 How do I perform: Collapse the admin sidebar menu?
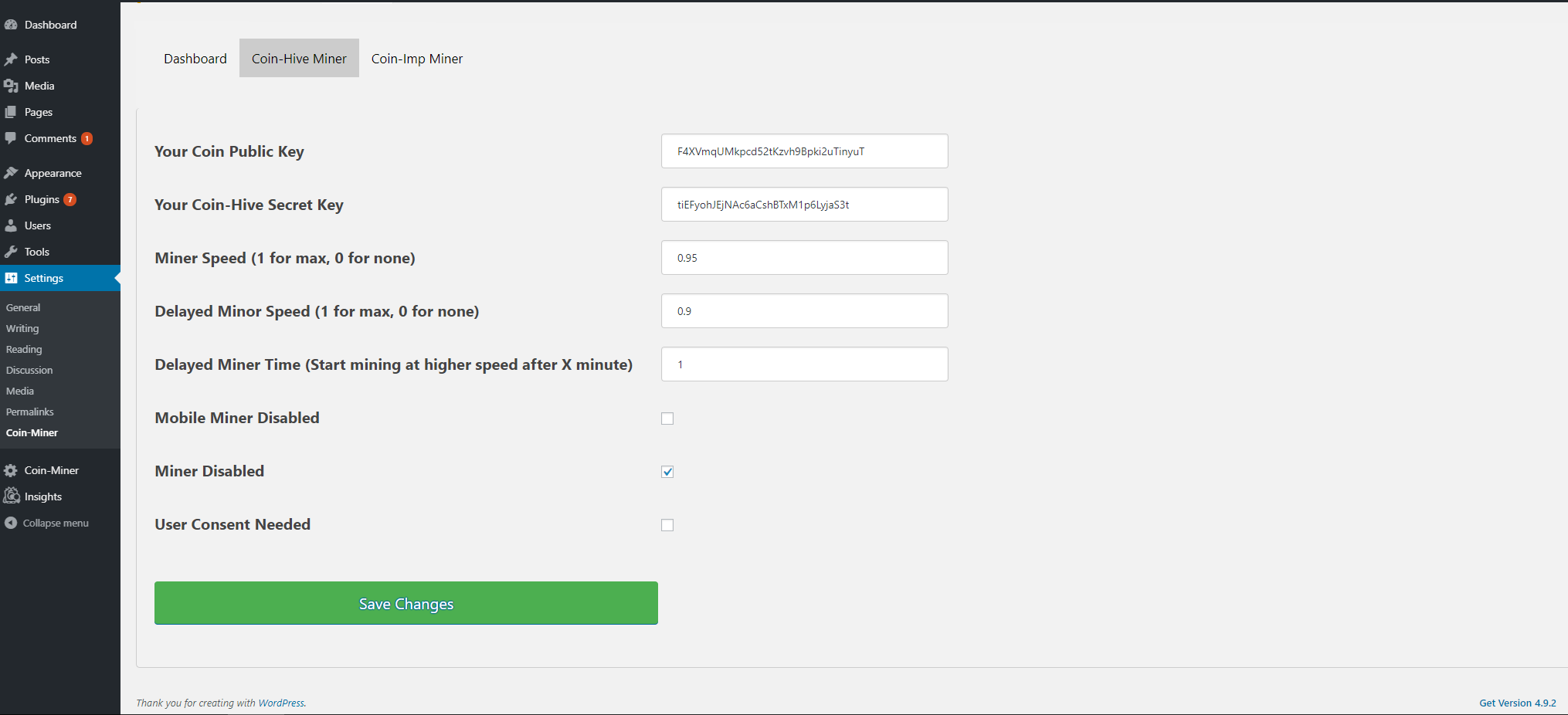(x=46, y=523)
